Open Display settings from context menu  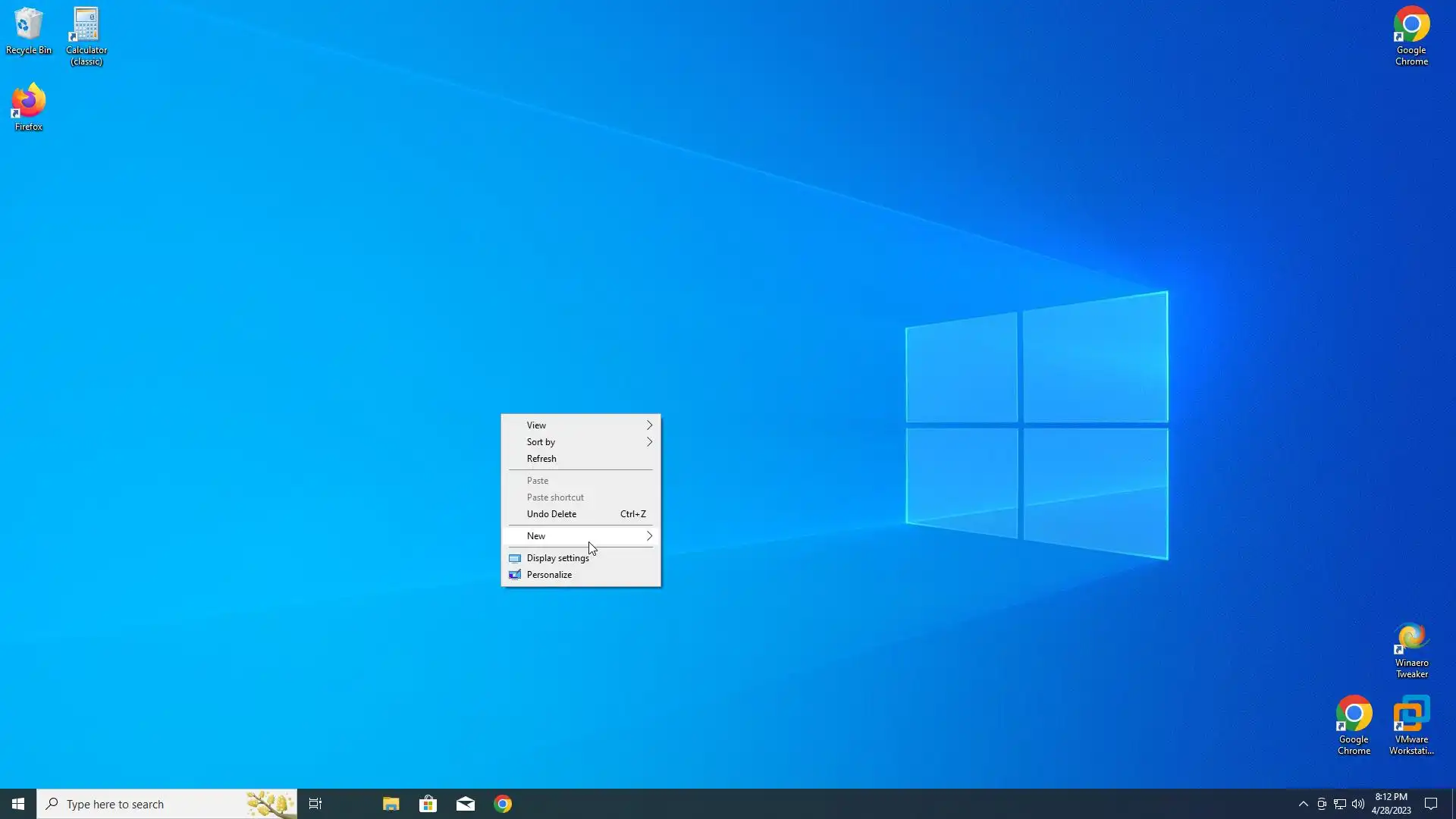click(557, 558)
